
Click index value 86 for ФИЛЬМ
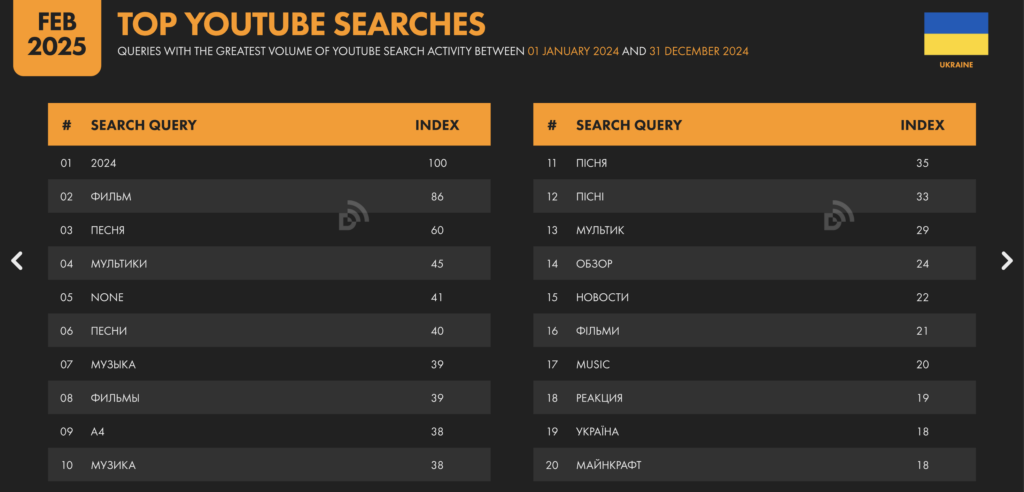point(438,197)
